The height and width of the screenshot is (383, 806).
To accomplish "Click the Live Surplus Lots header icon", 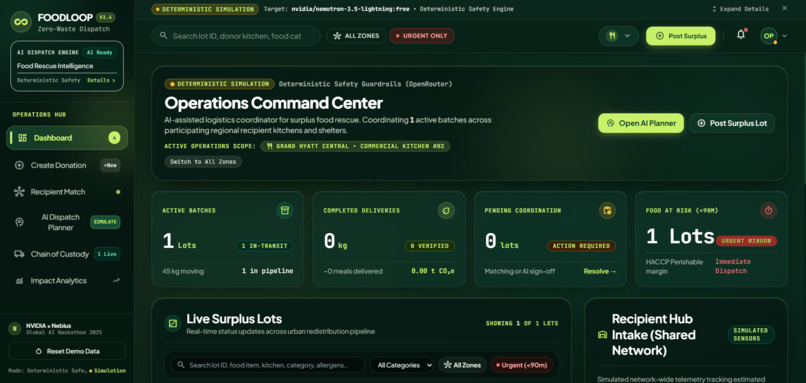I will tap(173, 323).
